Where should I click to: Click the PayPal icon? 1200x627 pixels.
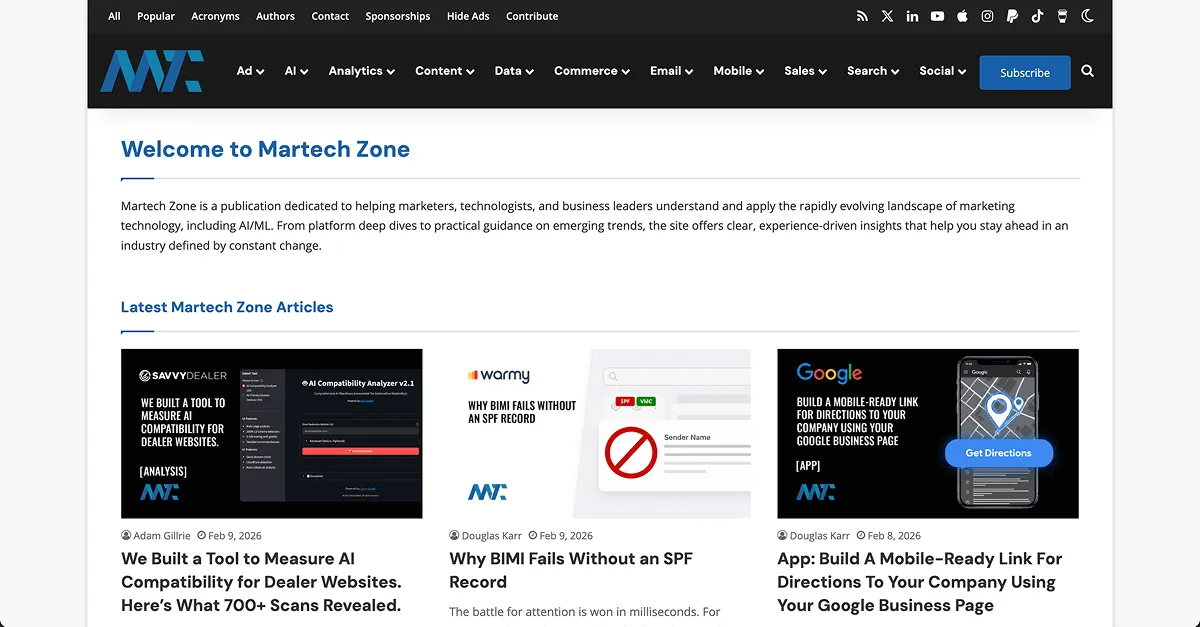(x=1012, y=16)
